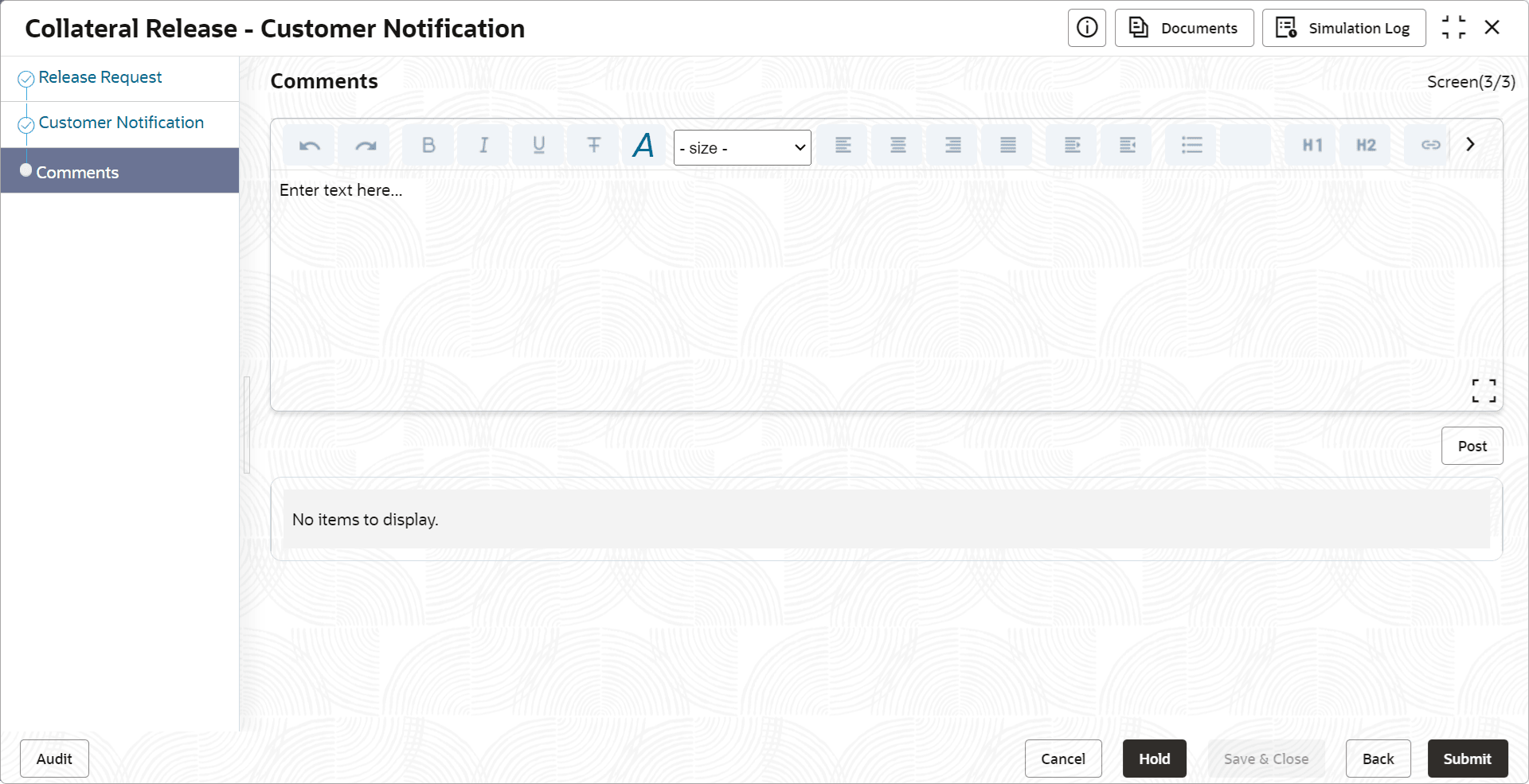Go to Release Request step
The image size is (1529, 784).
(100, 77)
